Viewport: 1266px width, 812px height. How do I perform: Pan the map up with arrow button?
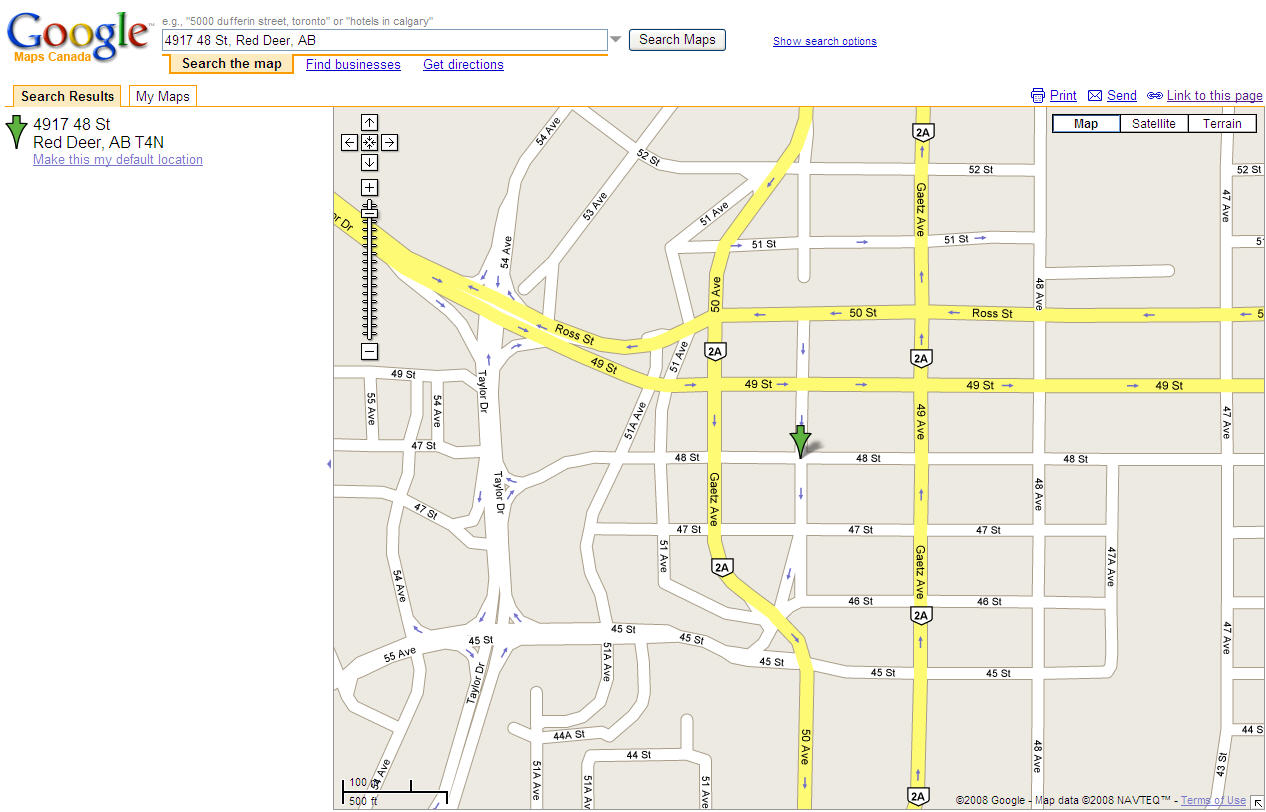click(369, 123)
